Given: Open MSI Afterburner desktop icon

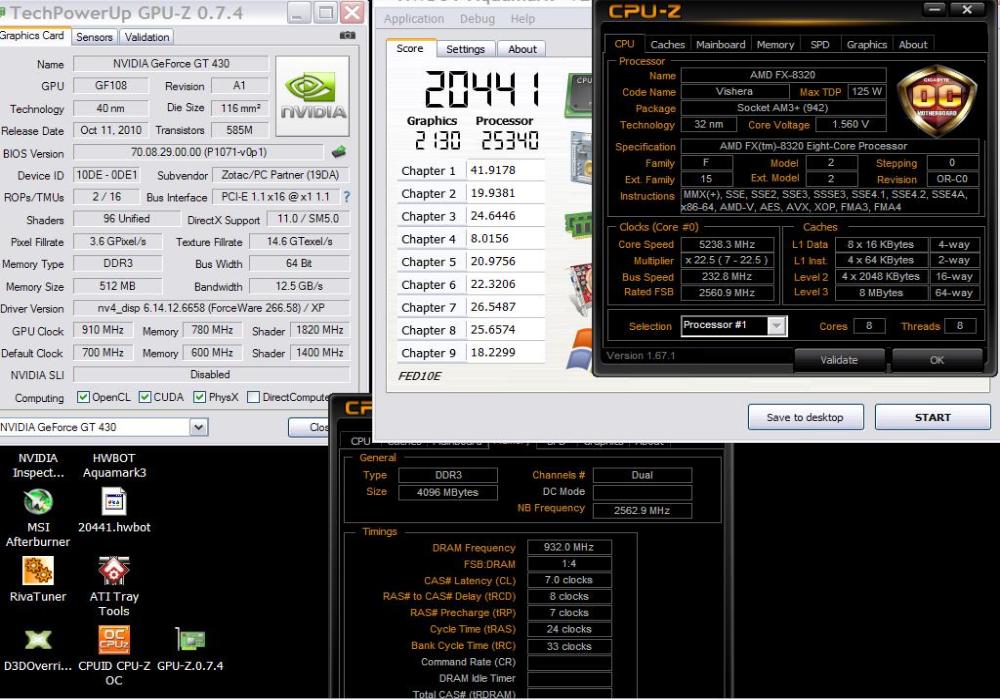Looking at the screenshot, I should coord(38,518).
